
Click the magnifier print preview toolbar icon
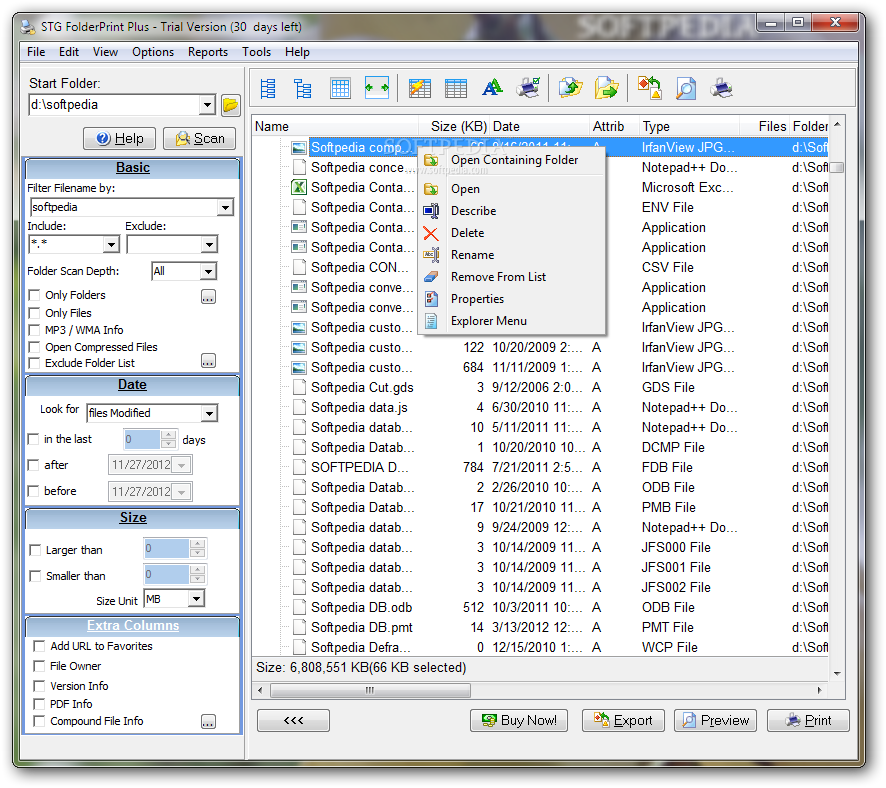pyautogui.click(x=685, y=88)
